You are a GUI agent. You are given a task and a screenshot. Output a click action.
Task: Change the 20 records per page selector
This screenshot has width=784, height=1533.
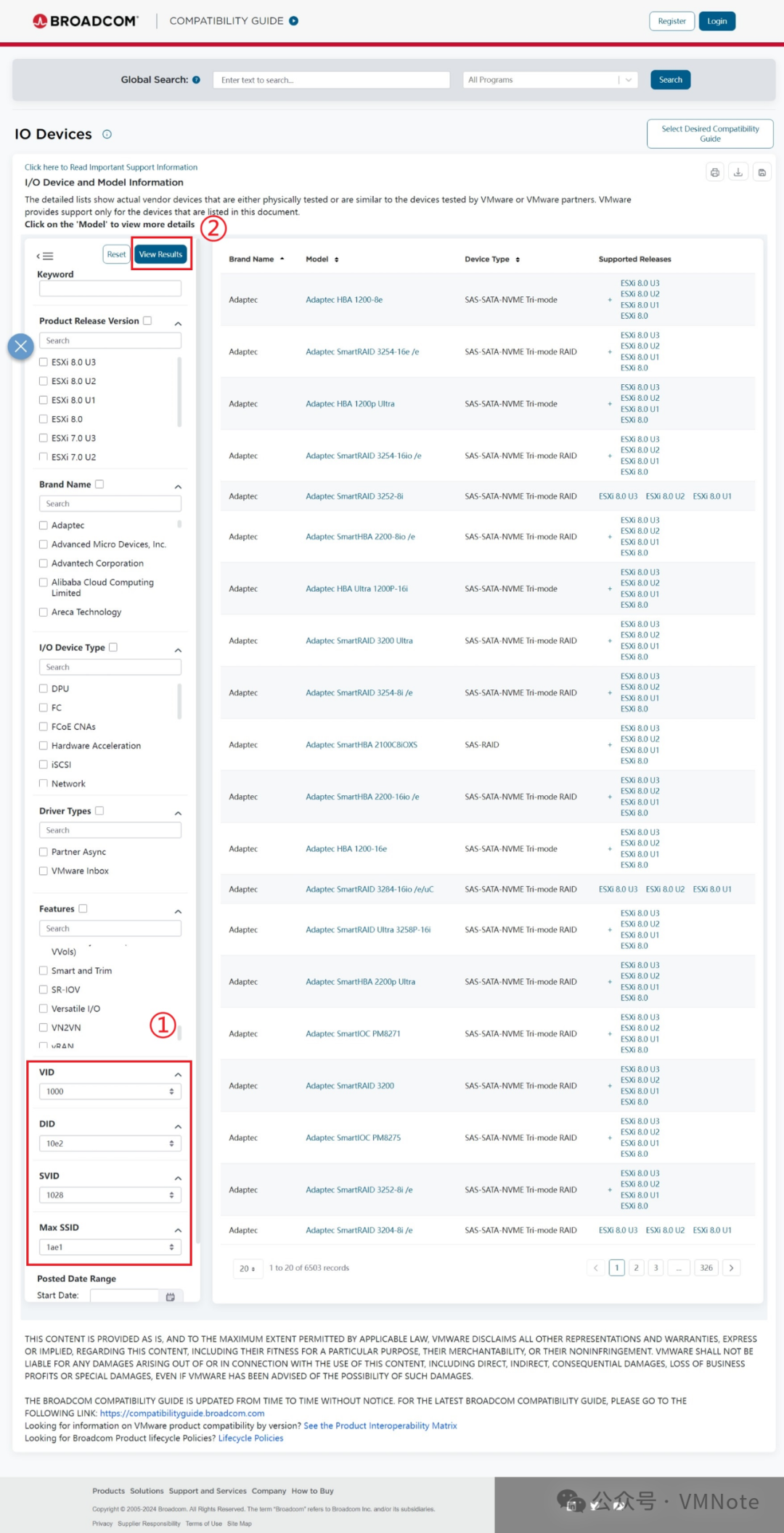coord(247,1268)
